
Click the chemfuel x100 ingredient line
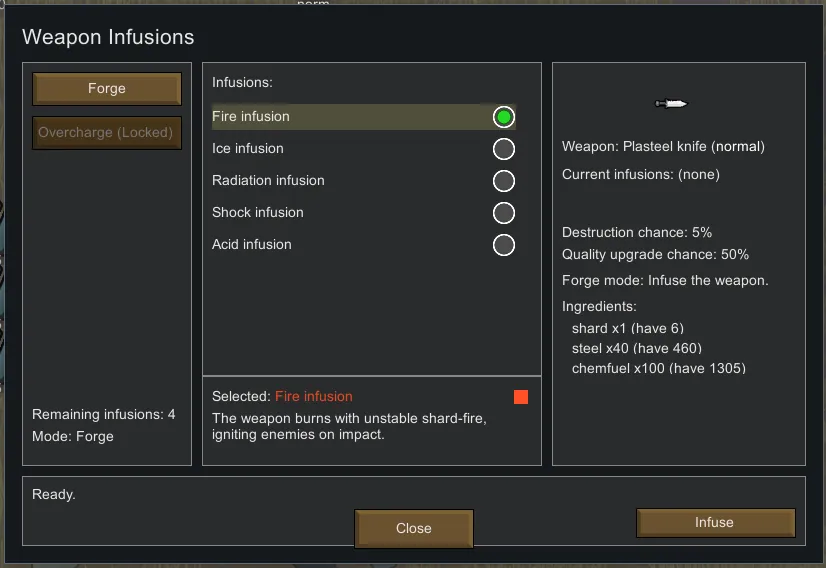point(658,369)
